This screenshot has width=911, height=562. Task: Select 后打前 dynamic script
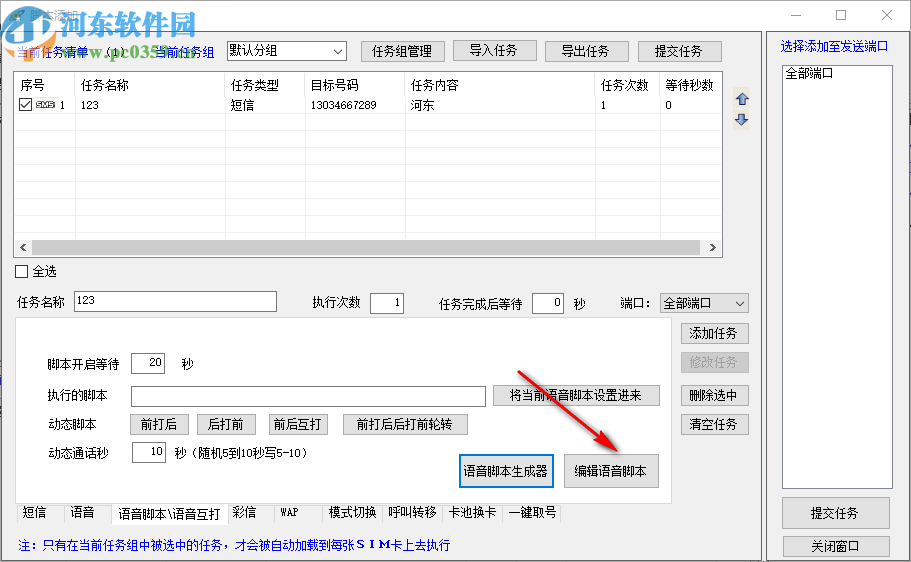[226, 424]
